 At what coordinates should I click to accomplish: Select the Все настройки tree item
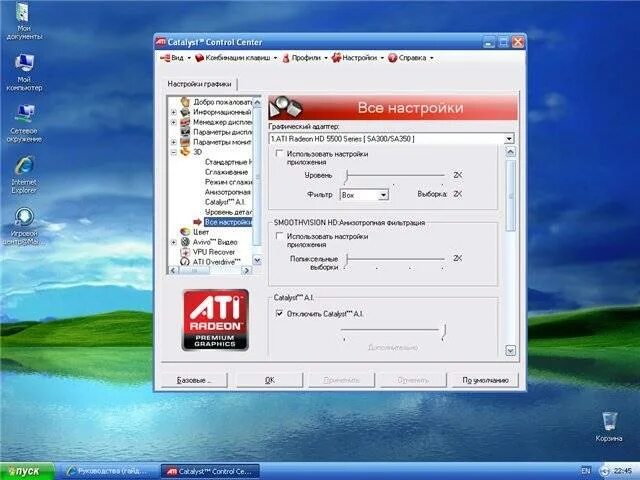pyautogui.click(x=228, y=222)
